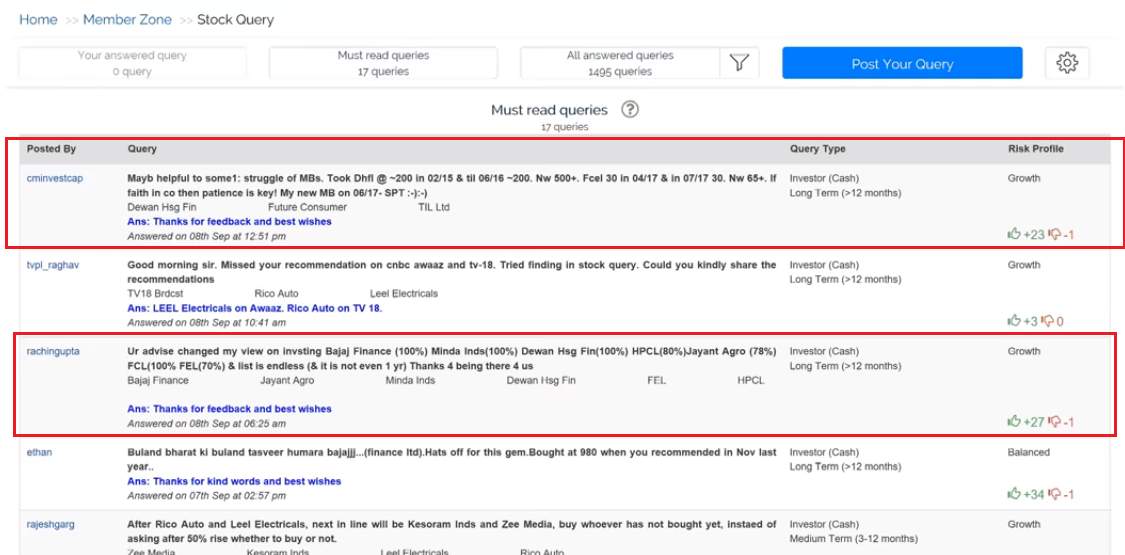Thumbs down cminvestcap's query

(1054, 235)
